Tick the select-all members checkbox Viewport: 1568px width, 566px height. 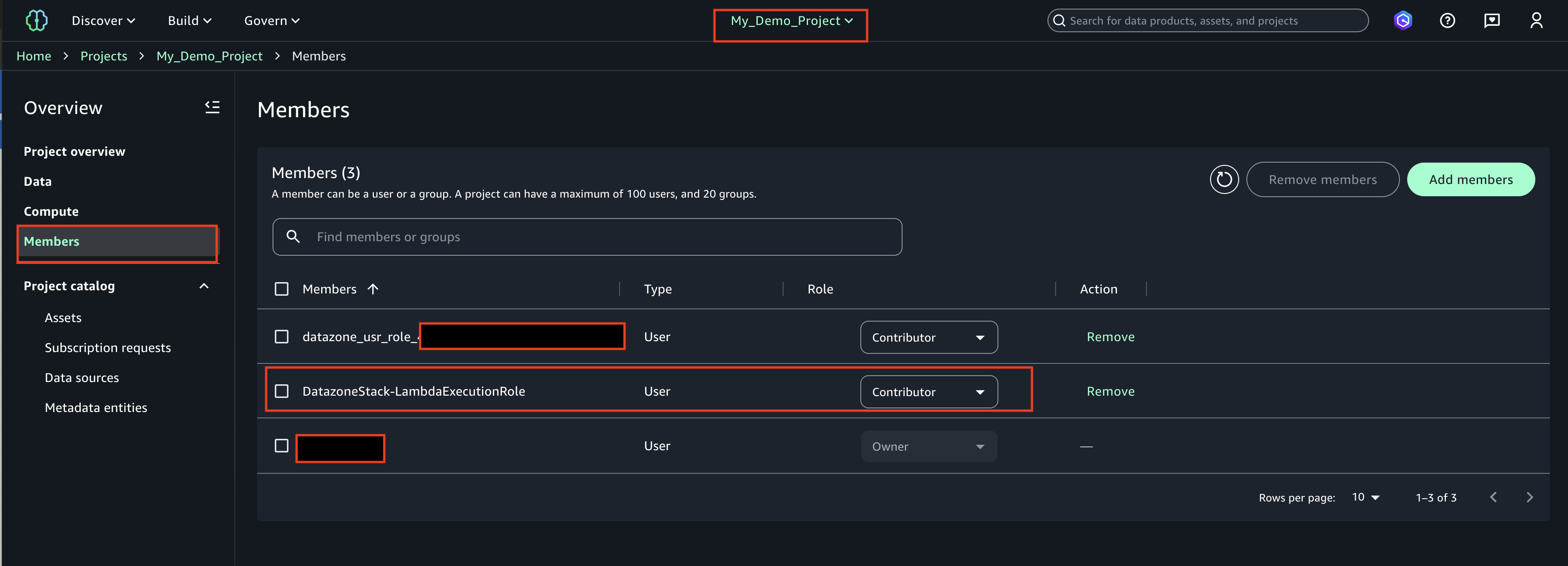[x=281, y=289]
